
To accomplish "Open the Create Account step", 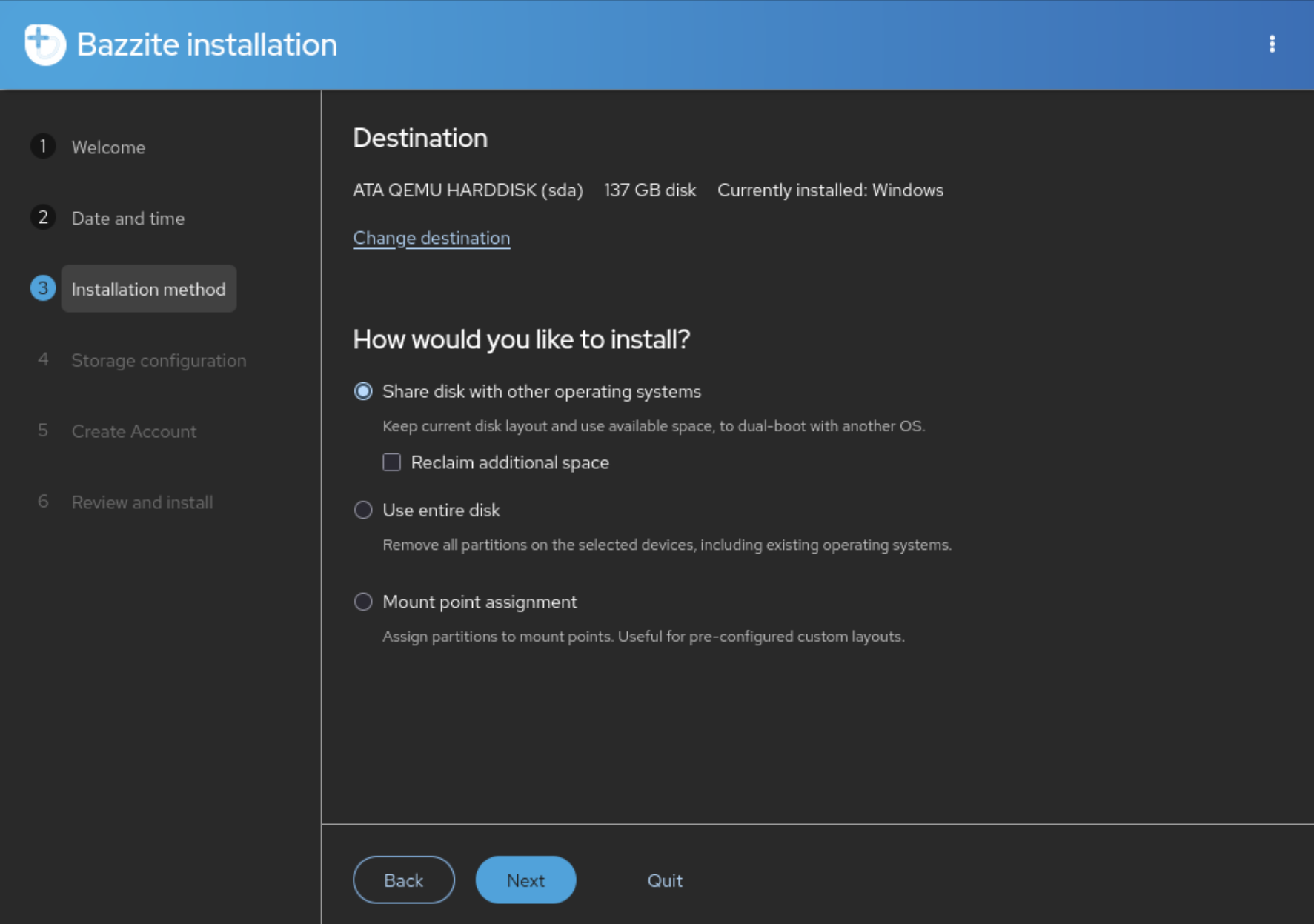I will (133, 431).
